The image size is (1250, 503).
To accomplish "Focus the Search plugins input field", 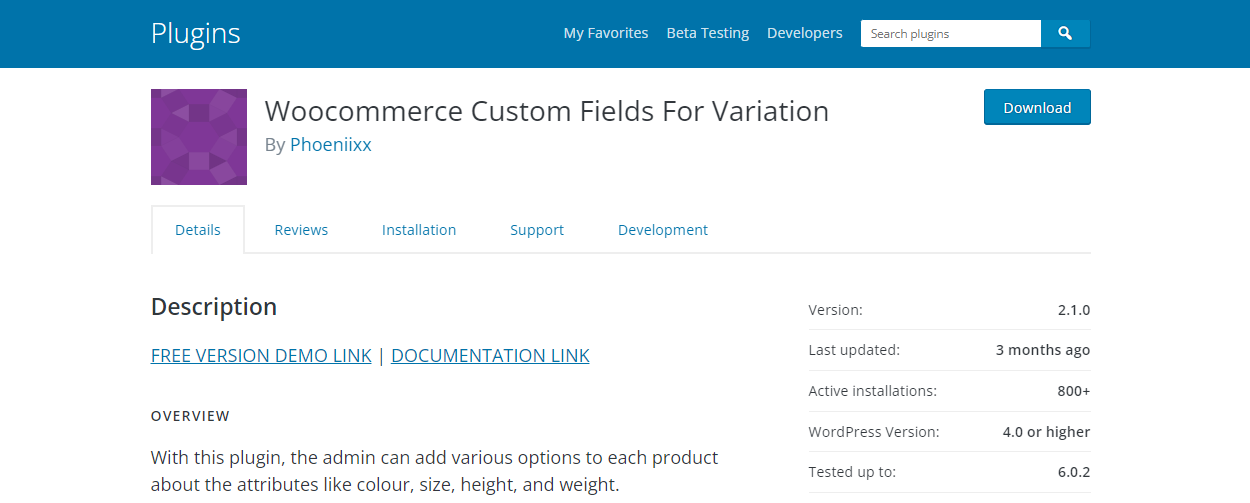I will pos(951,33).
